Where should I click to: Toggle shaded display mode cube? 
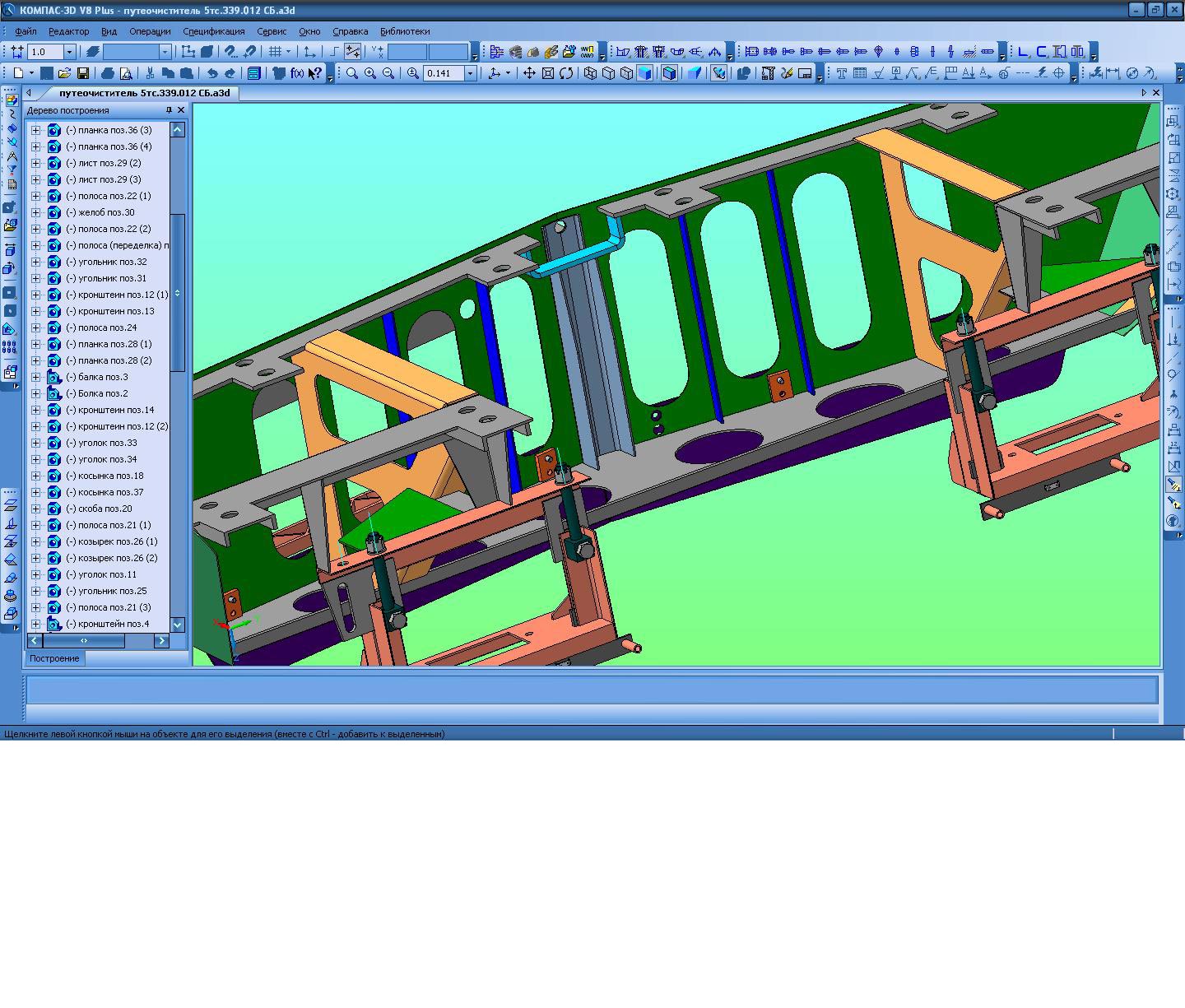coord(644,73)
